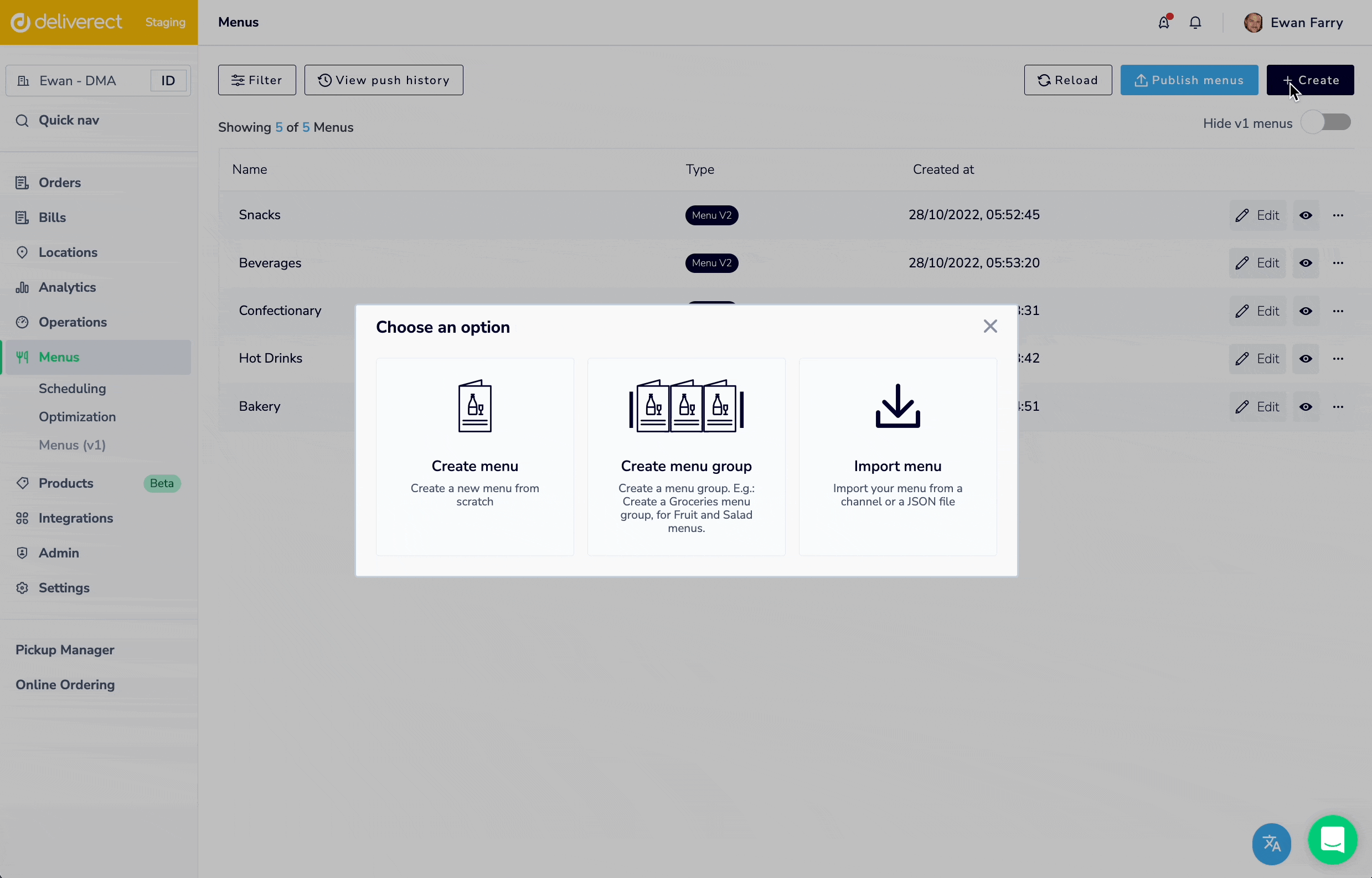Toggle visibility eye for Bakery menu
This screenshot has width=1372, height=878.
coord(1305,407)
